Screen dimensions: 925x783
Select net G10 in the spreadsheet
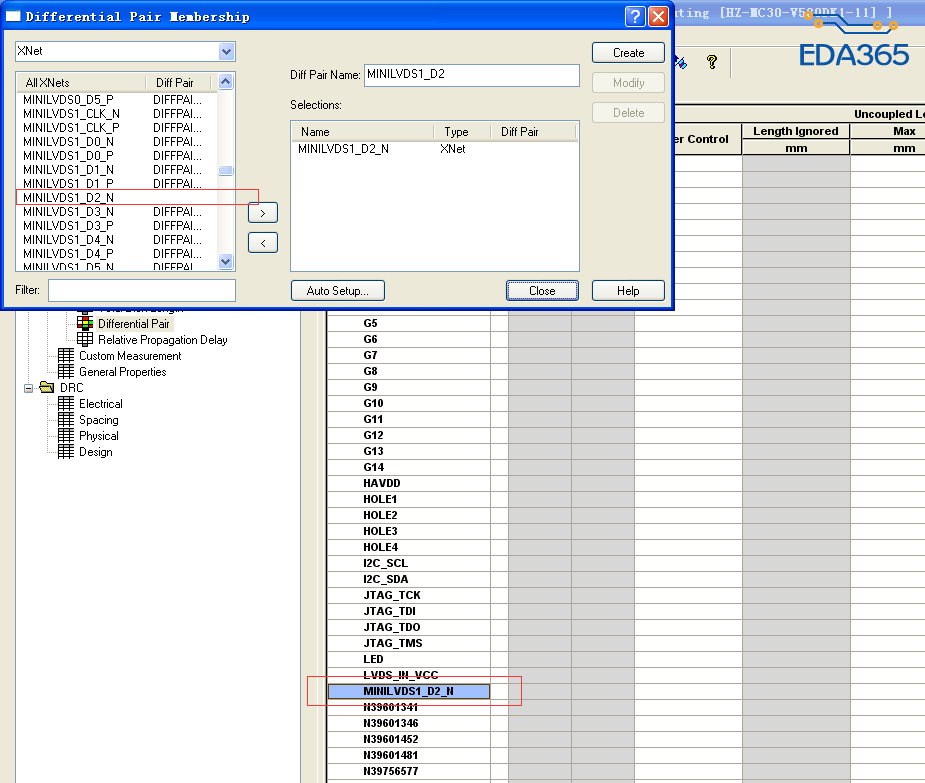(373, 404)
